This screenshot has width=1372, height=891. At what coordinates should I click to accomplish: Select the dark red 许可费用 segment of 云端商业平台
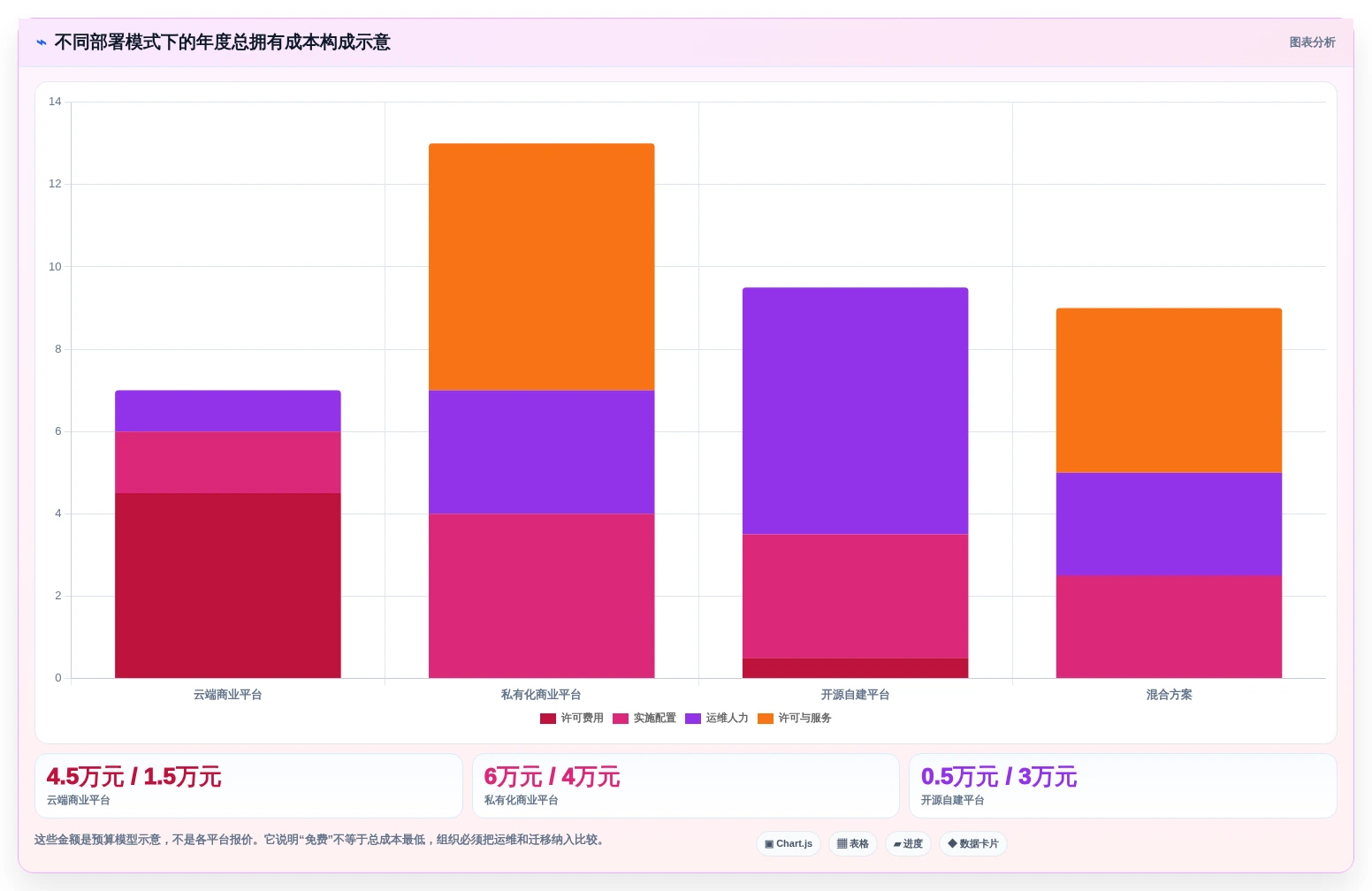click(x=228, y=586)
